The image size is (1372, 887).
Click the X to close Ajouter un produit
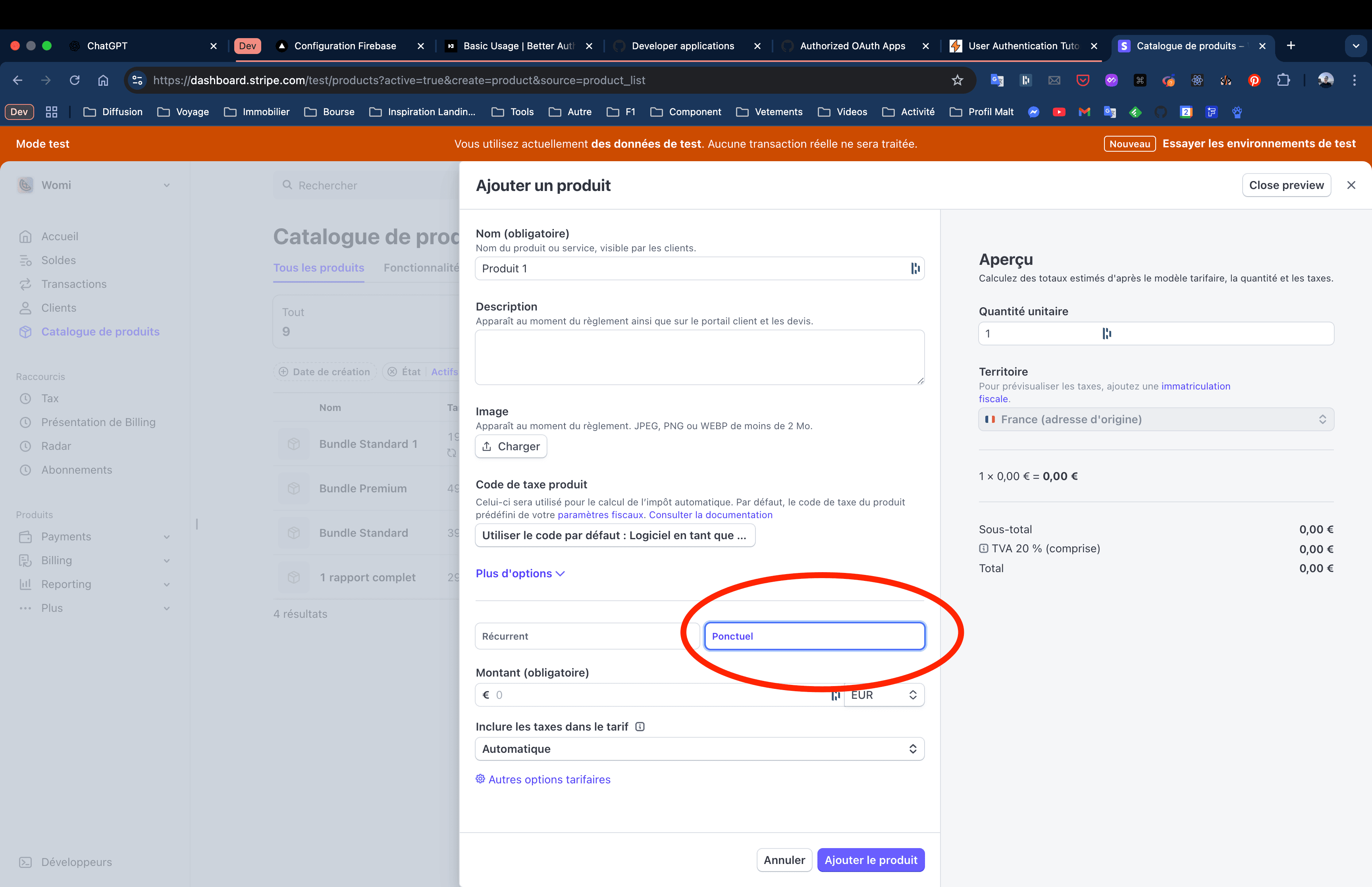[1351, 185]
